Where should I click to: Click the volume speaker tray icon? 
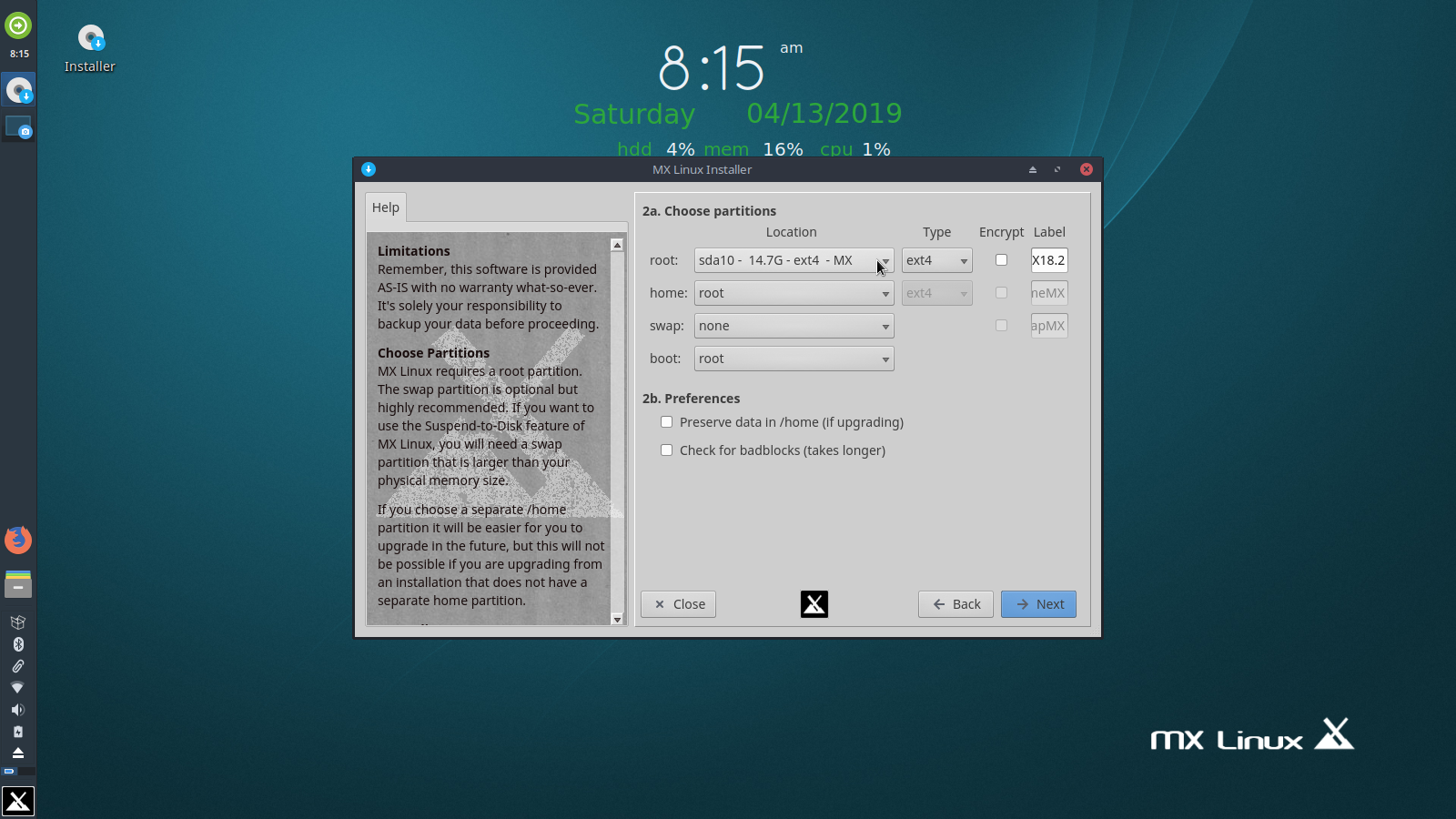click(17, 710)
